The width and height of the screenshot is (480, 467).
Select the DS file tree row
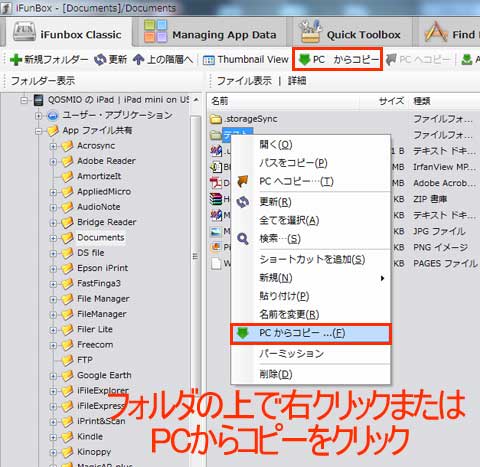(x=91, y=253)
